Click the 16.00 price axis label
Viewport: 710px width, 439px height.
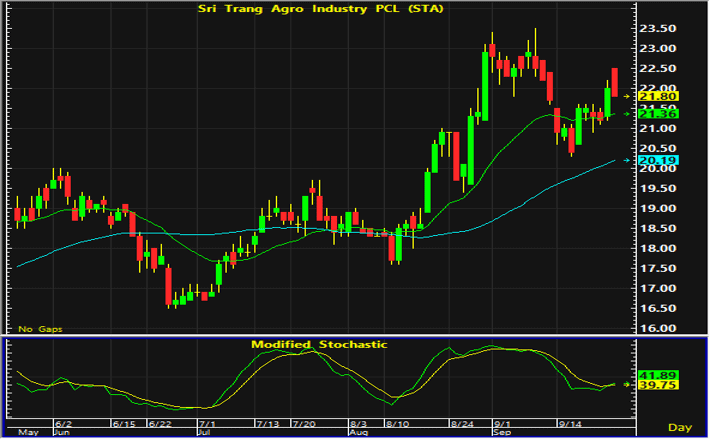pos(657,328)
